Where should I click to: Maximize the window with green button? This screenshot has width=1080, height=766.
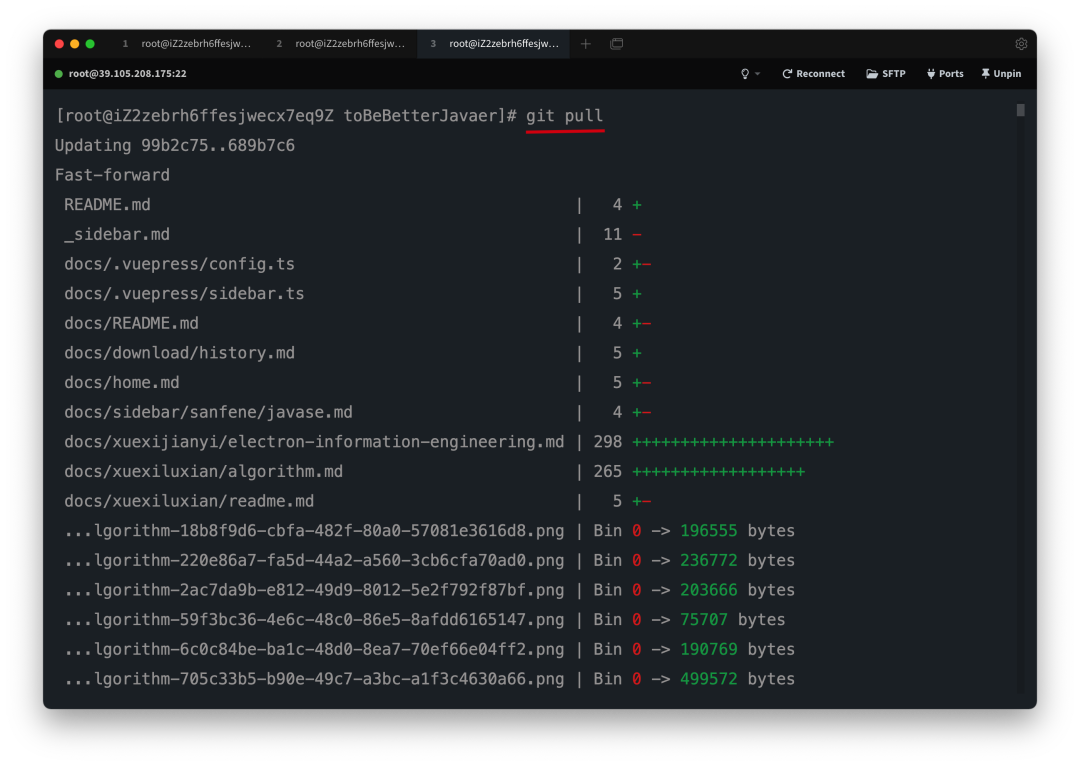tap(90, 43)
